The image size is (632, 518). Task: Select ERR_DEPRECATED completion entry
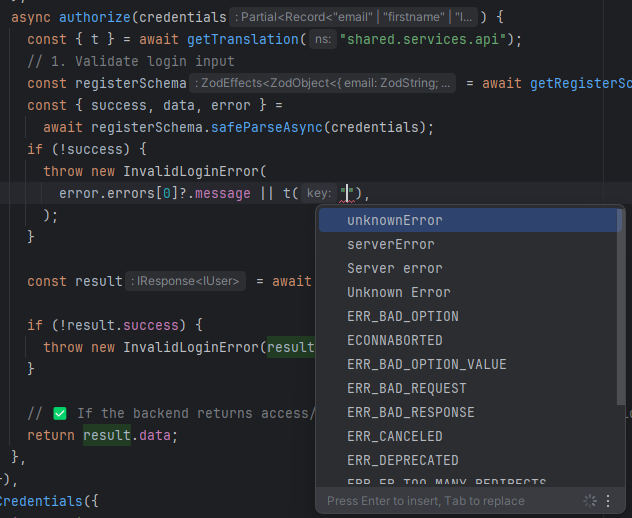click(468, 460)
